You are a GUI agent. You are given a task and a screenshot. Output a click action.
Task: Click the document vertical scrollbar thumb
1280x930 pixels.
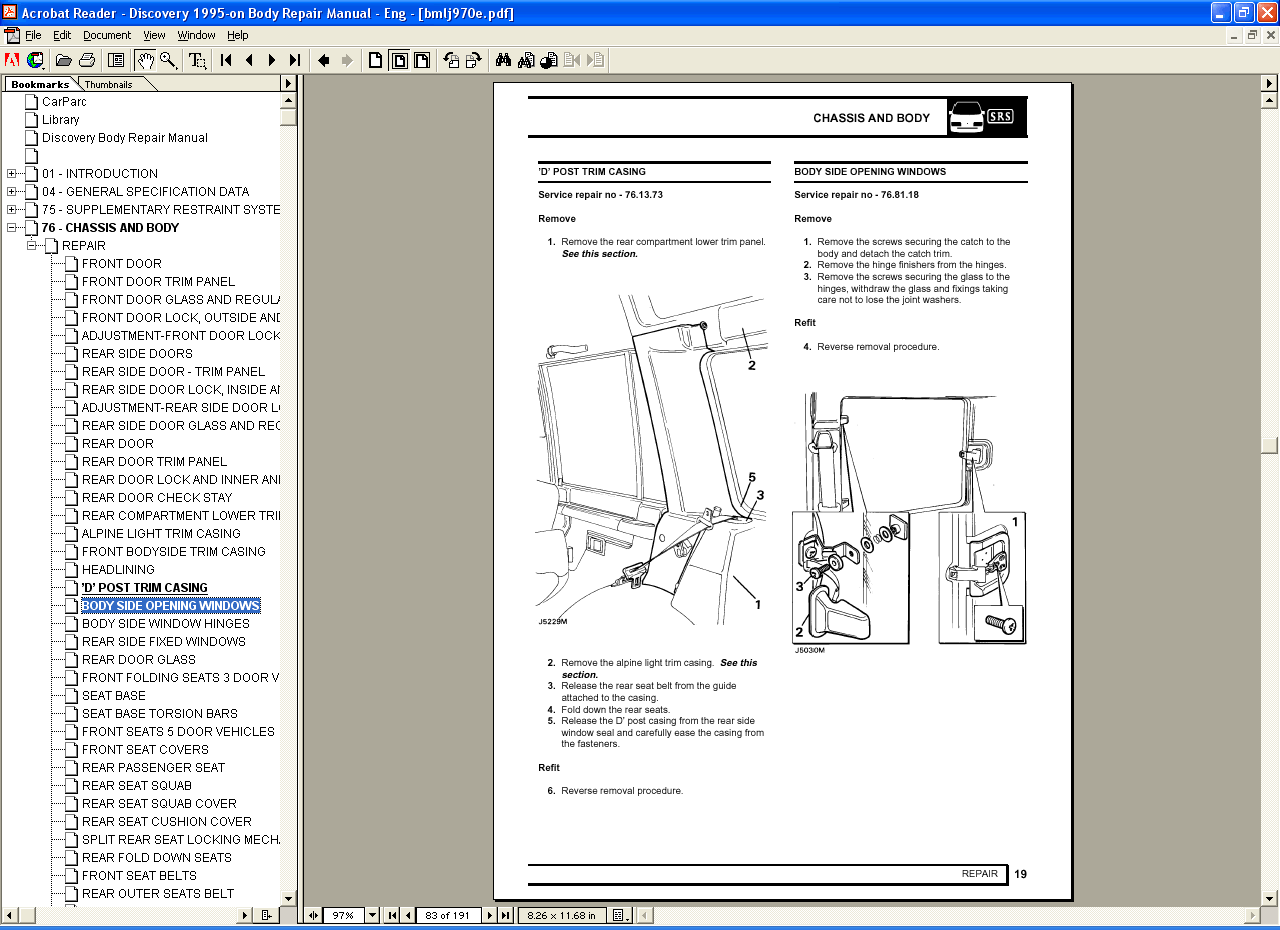1270,445
